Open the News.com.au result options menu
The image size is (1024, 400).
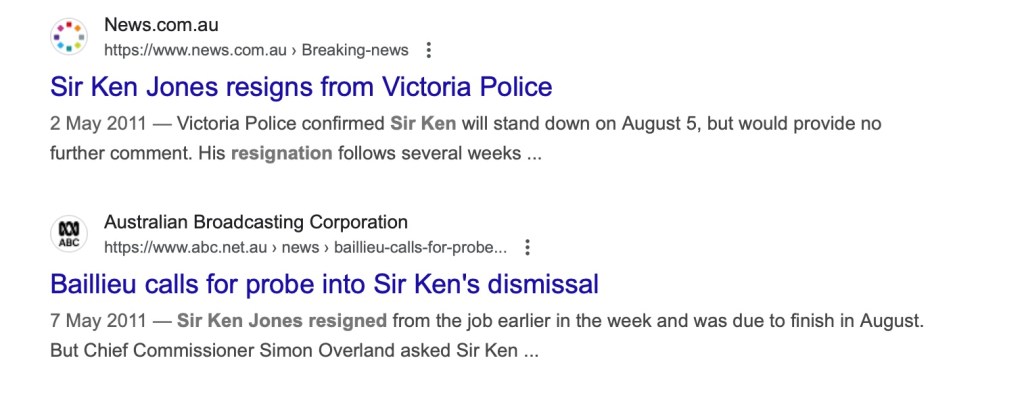[429, 49]
